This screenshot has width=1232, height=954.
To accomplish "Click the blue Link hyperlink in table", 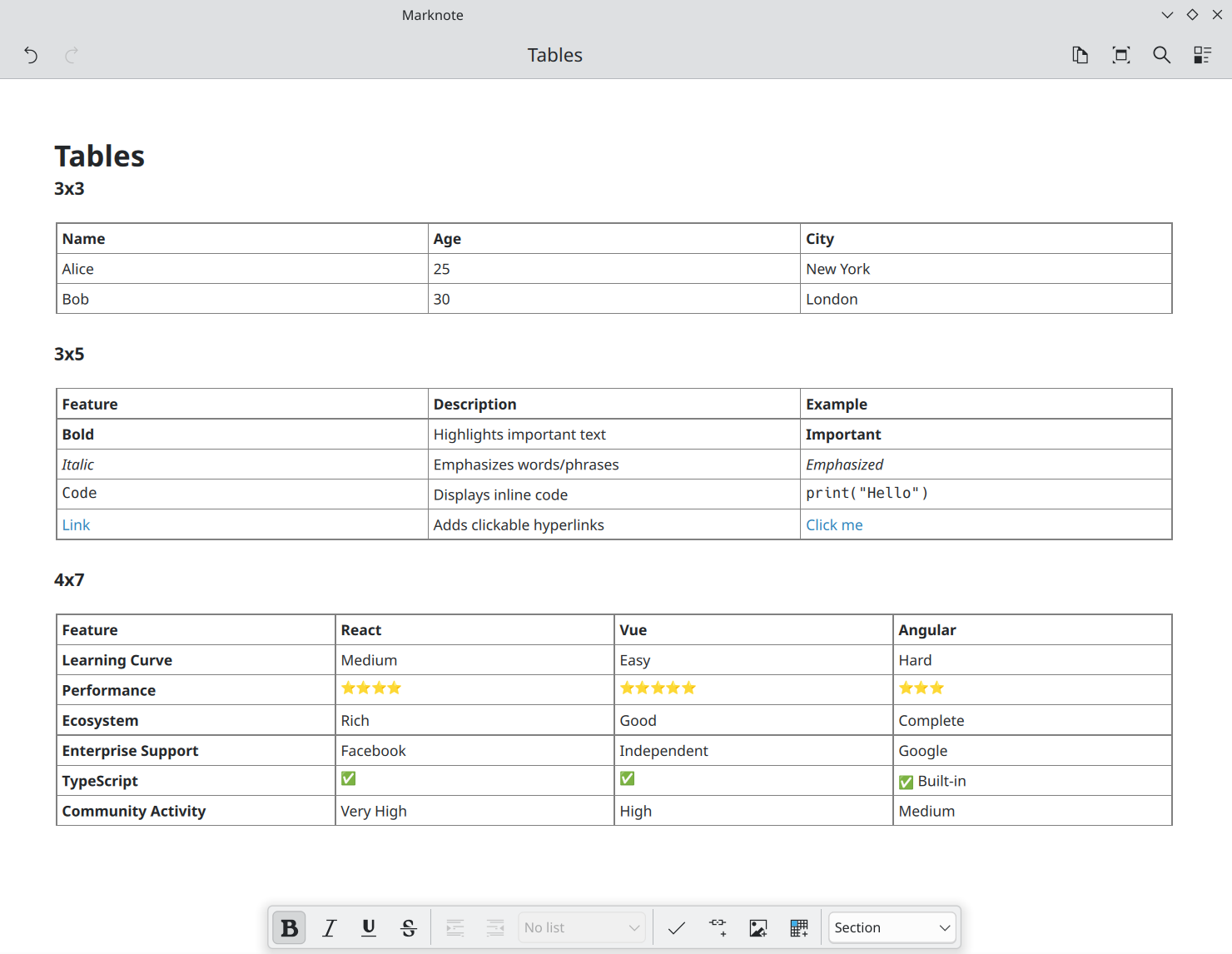I will click(76, 525).
